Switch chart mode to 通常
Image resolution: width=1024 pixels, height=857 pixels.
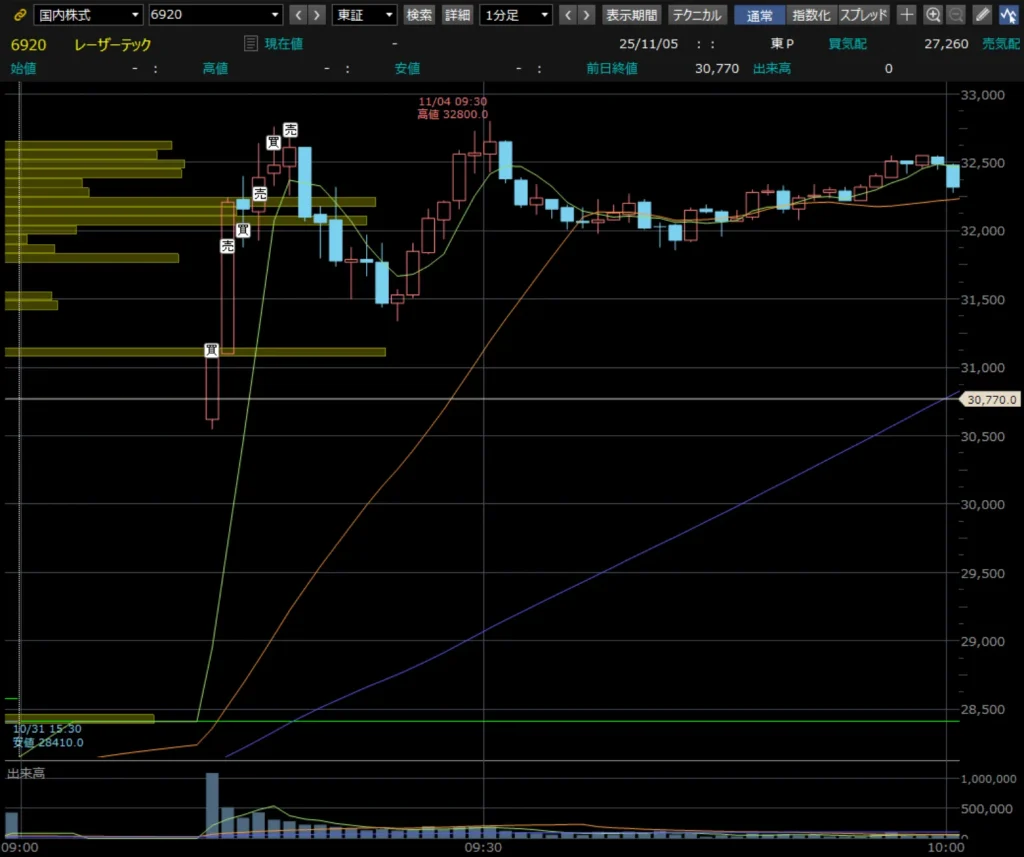[x=759, y=15]
